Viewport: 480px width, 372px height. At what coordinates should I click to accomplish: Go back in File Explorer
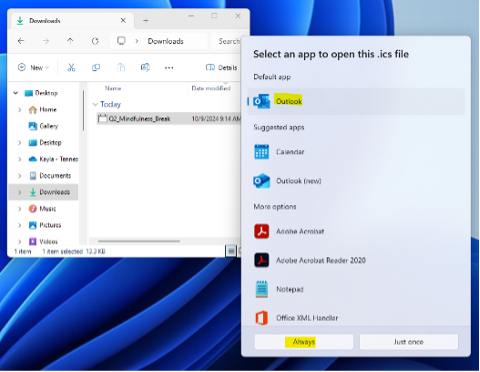pos(21,41)
